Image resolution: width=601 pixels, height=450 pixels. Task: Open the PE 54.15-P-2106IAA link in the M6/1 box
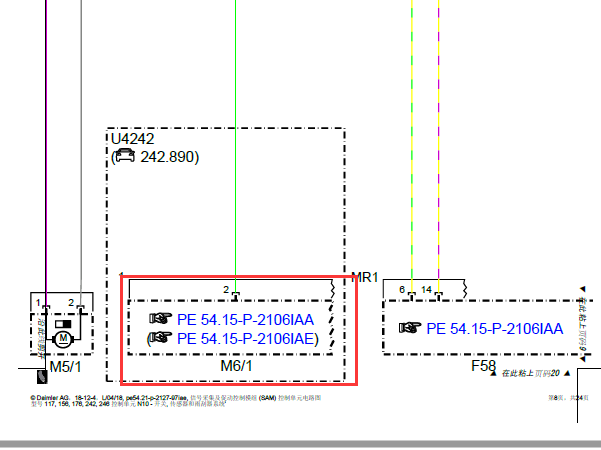pyautogui.click(x=245, y=320)
